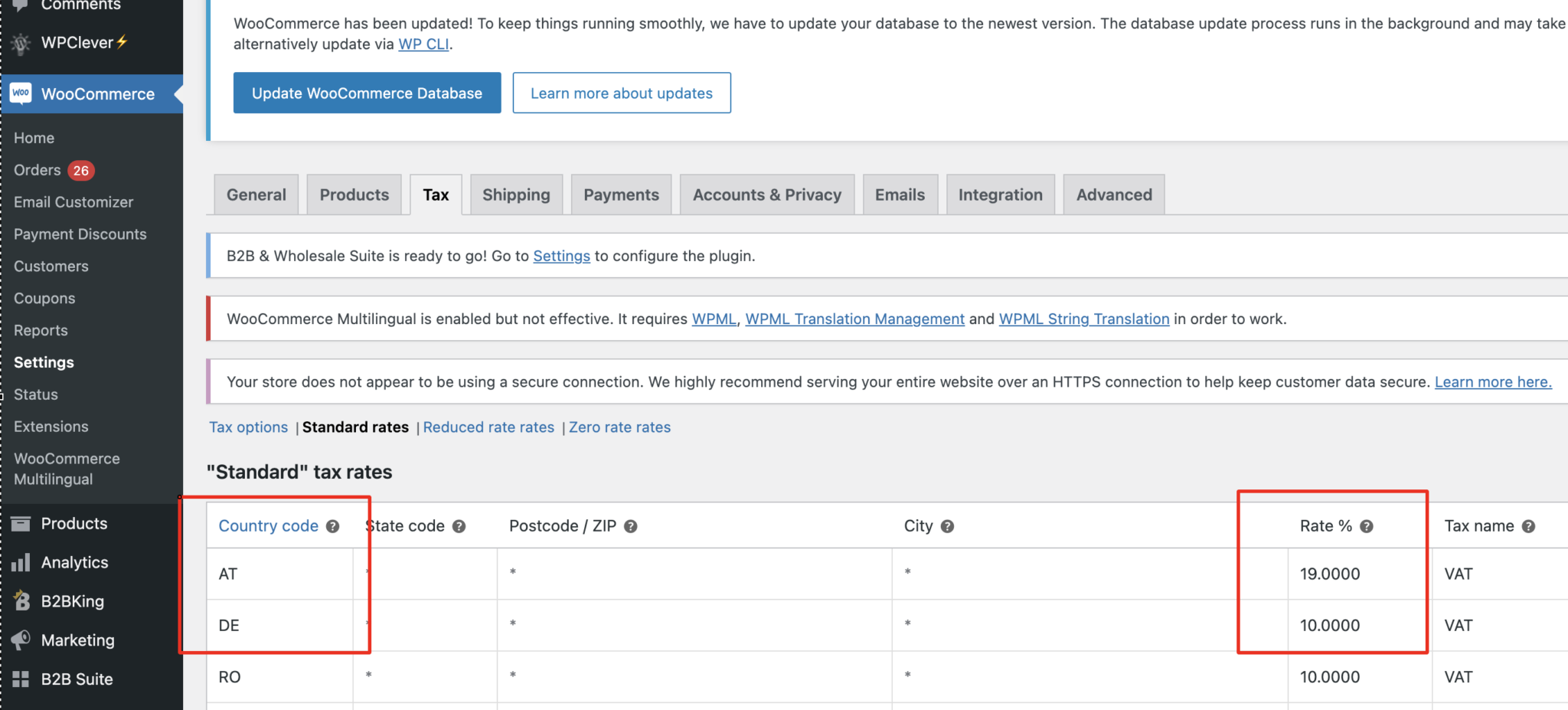
Task: Click help icon next to Tax name
Action: coord(1528,526)
